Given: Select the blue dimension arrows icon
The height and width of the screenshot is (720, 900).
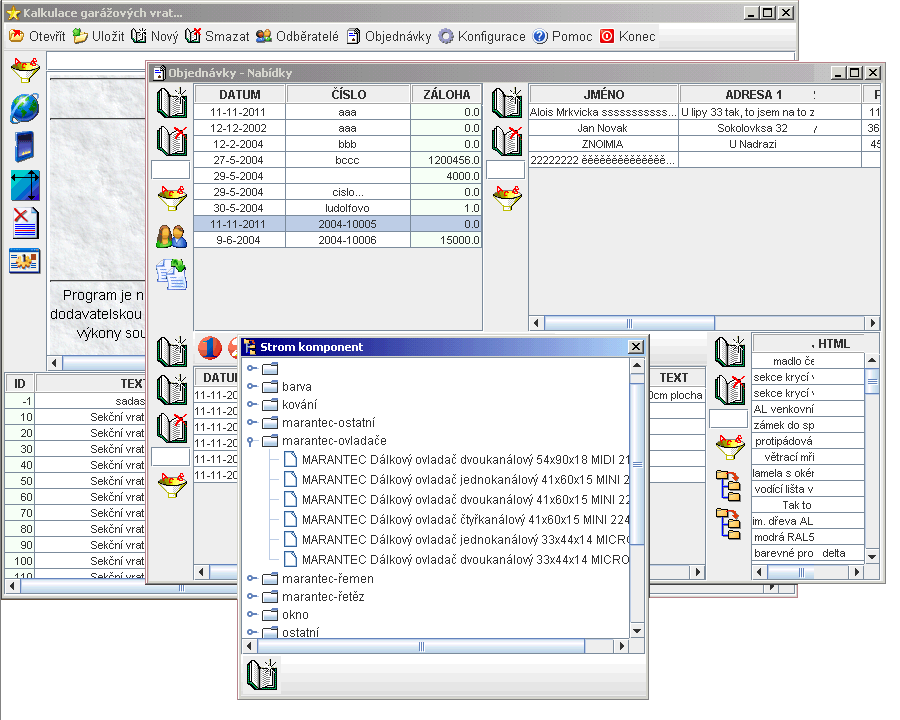Looking at the screenshot, I should click(25, 185).
